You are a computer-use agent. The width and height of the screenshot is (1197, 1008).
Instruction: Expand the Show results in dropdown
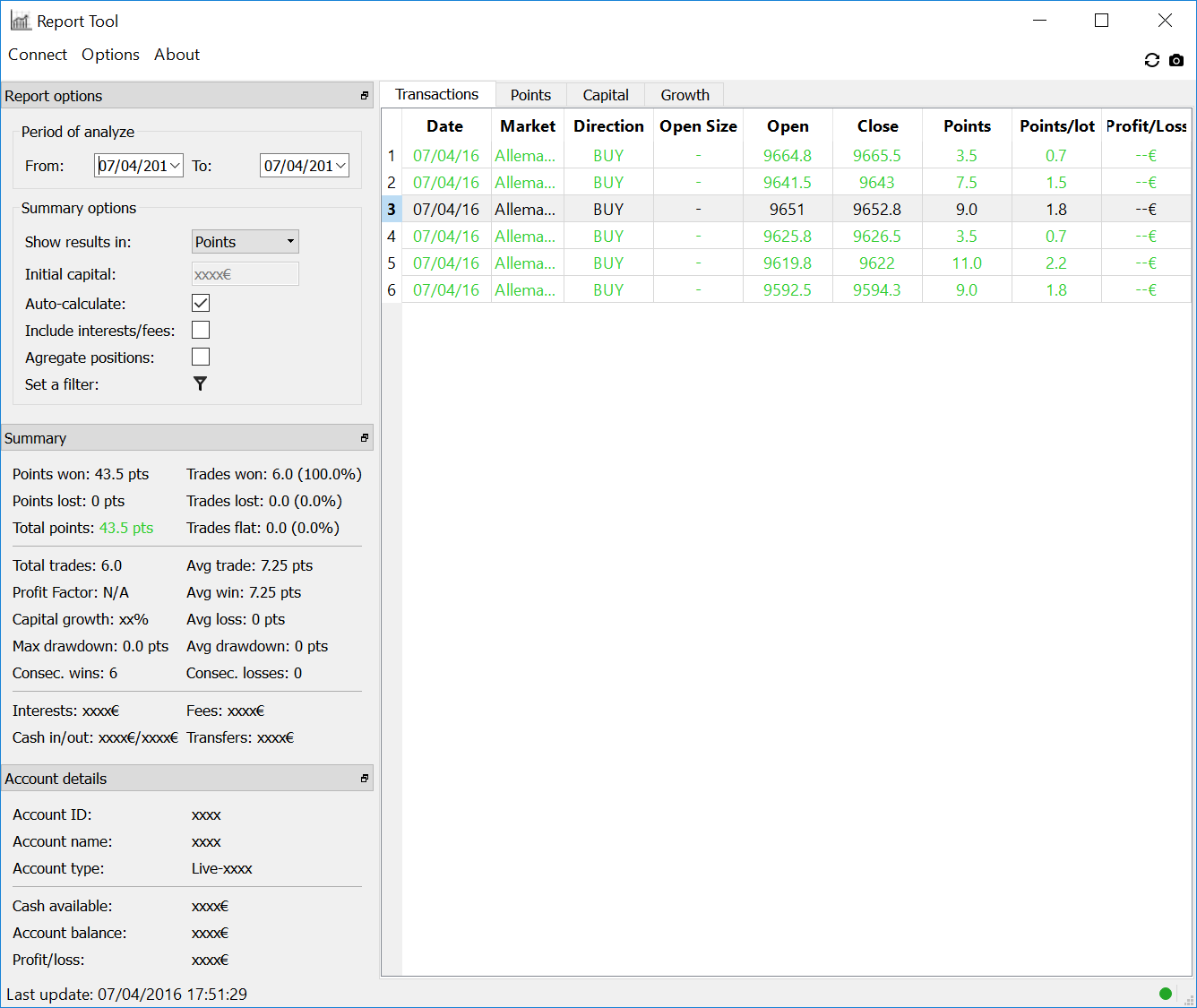[x=245, y=242]
